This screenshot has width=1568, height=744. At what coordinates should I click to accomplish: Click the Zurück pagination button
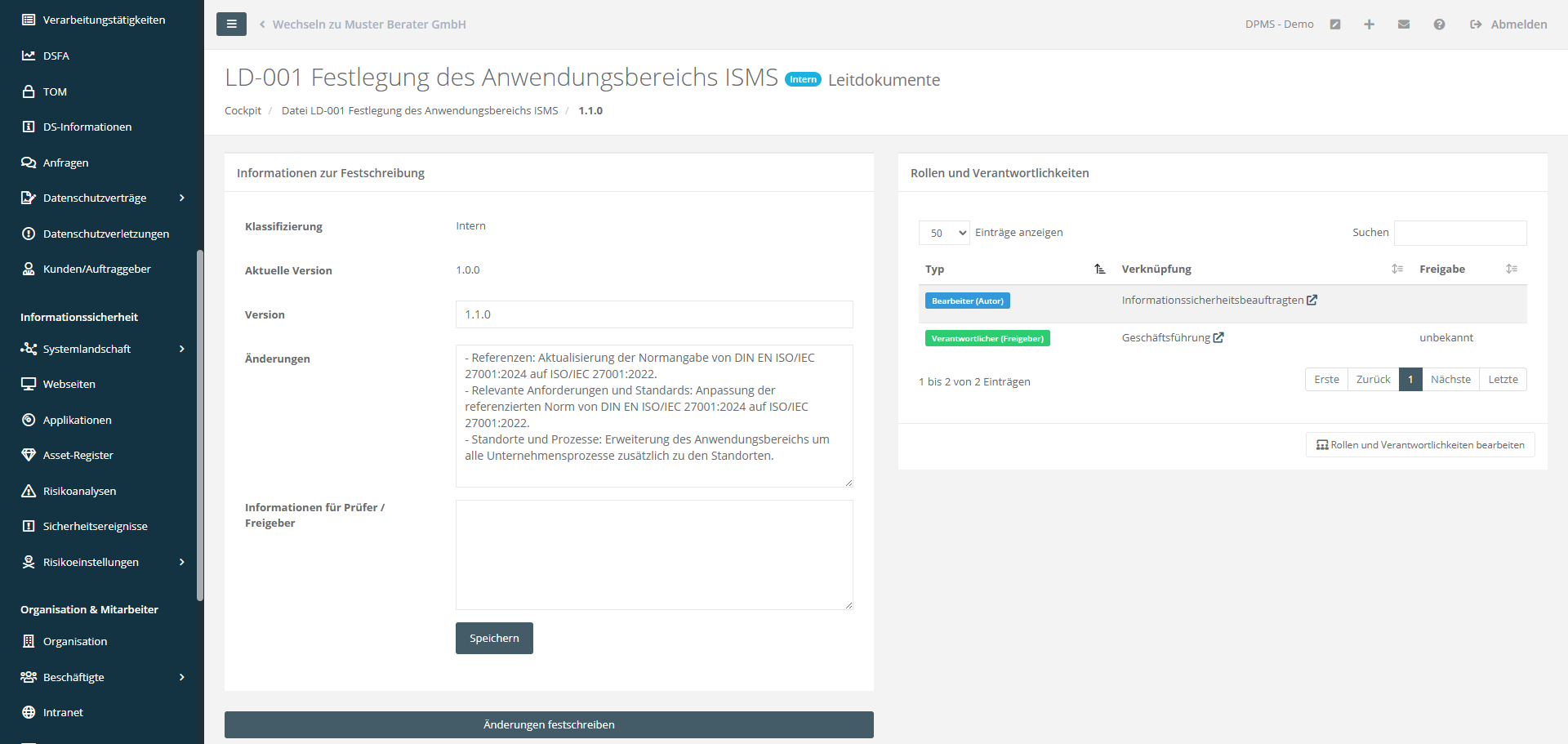click(x=1373, y=379)
